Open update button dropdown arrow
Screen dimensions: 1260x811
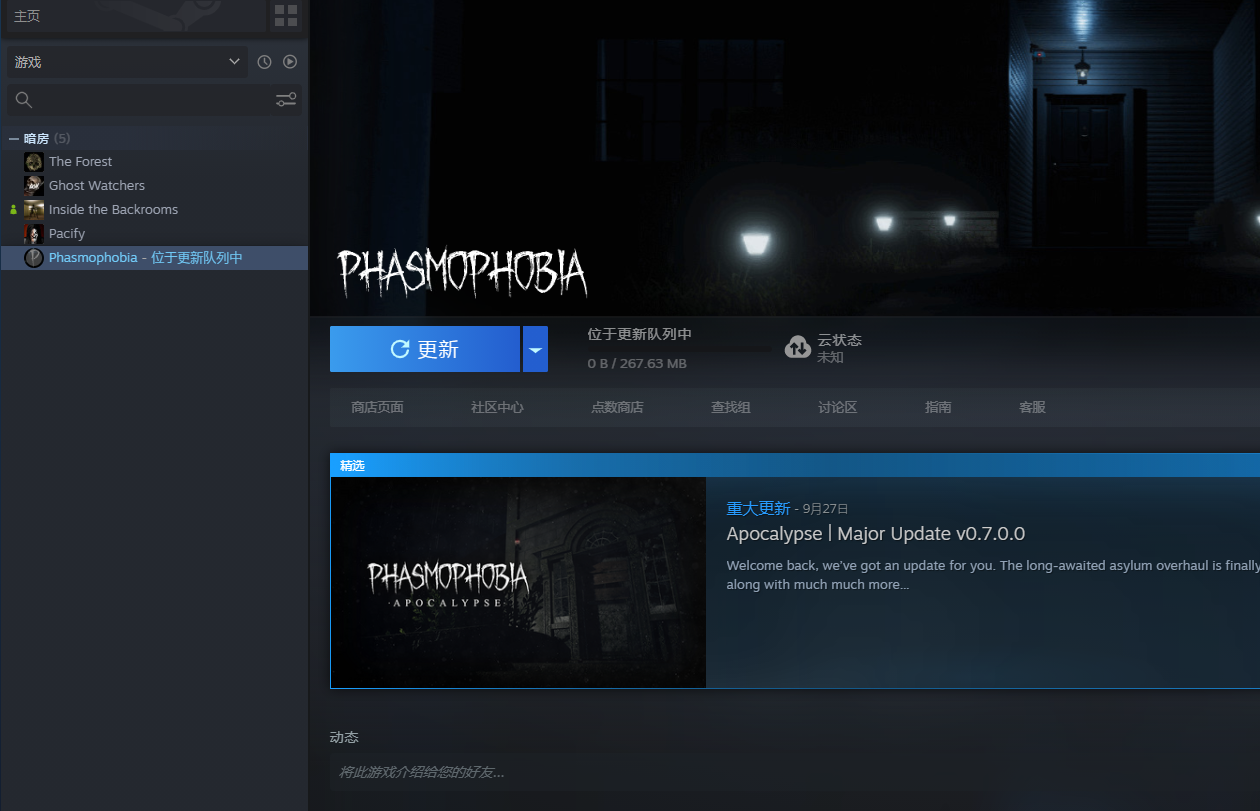535,349
